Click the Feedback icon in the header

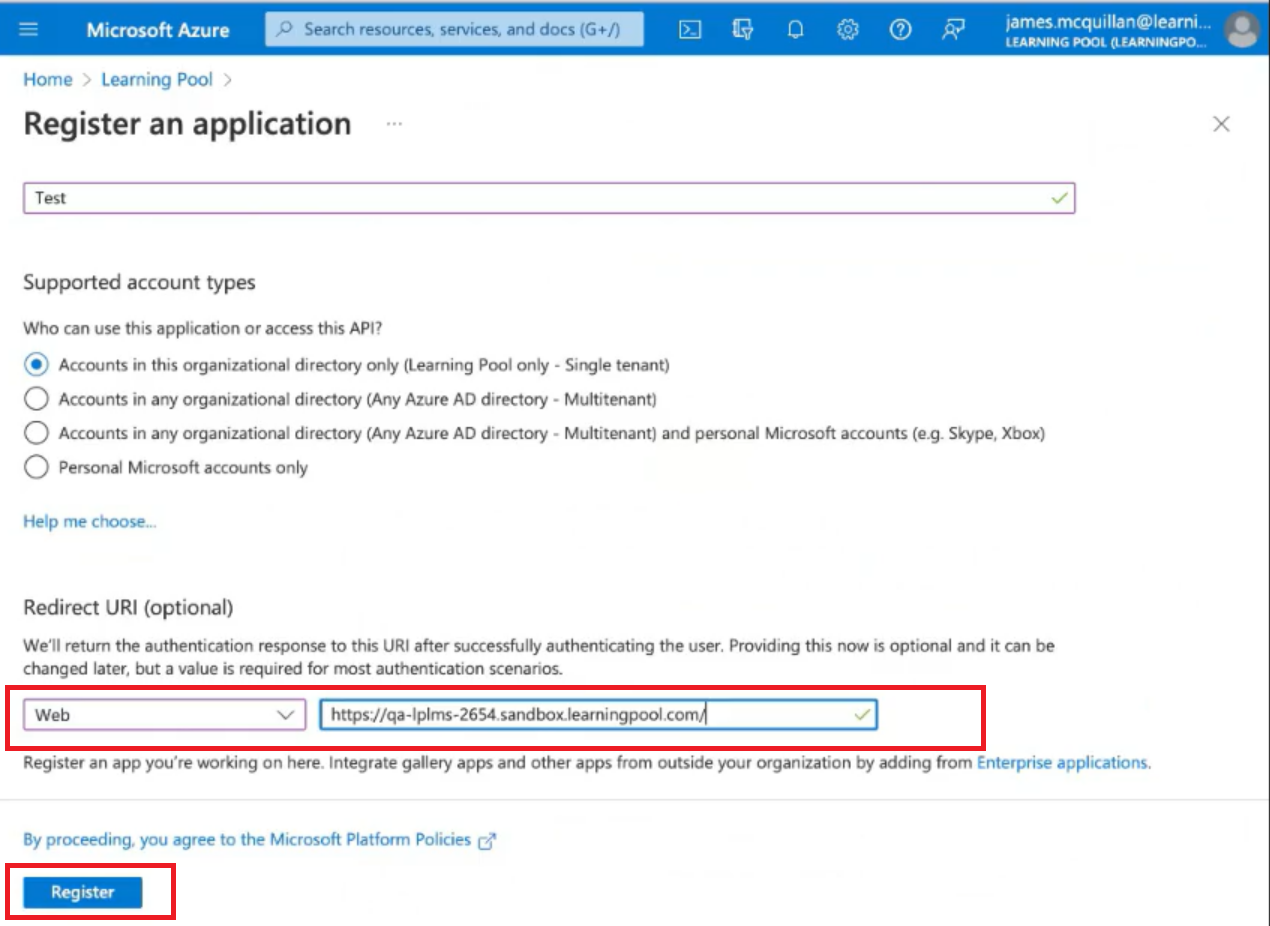tap(953, 29)
